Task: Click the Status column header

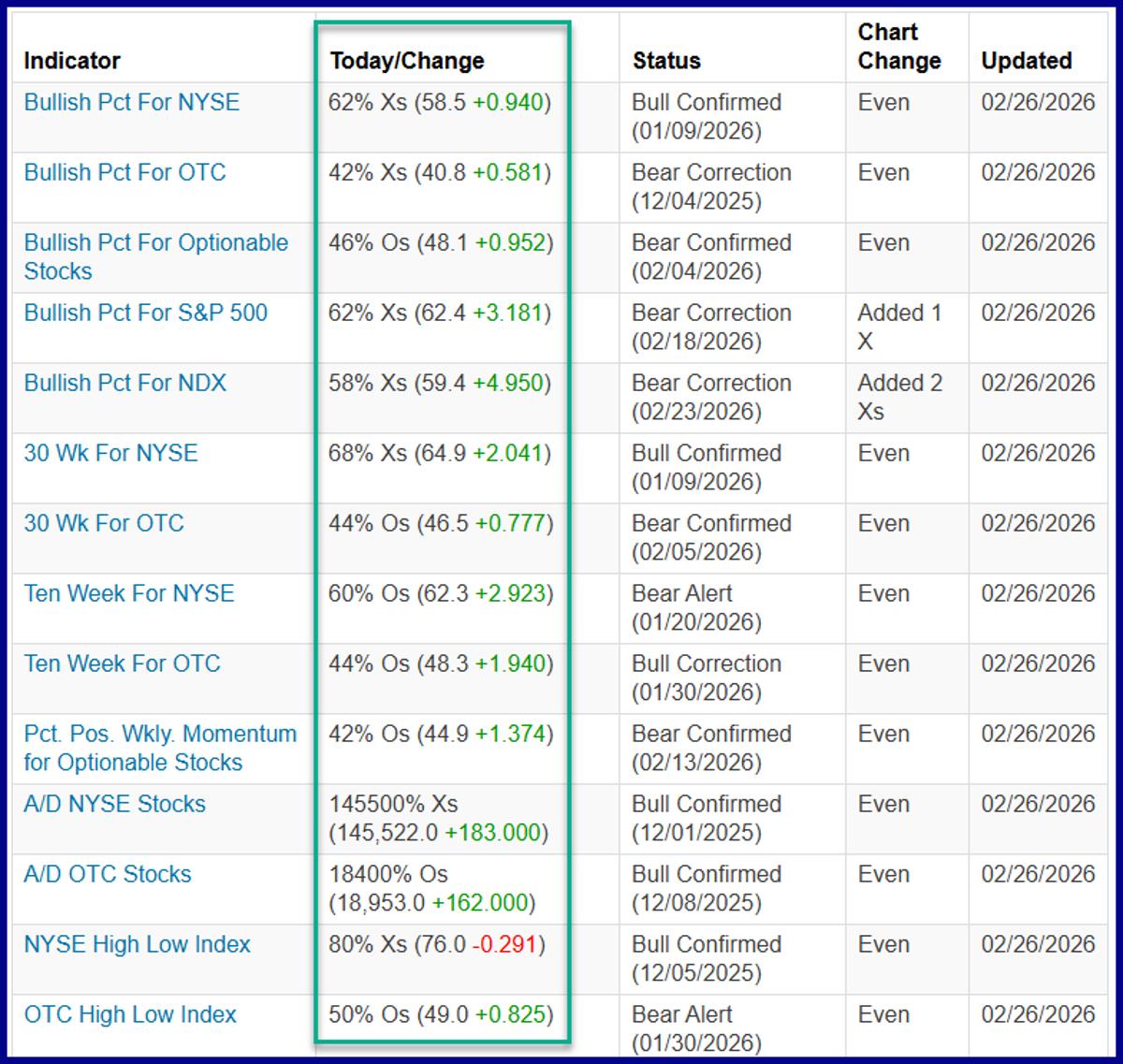Action: [x=666, y=61]
